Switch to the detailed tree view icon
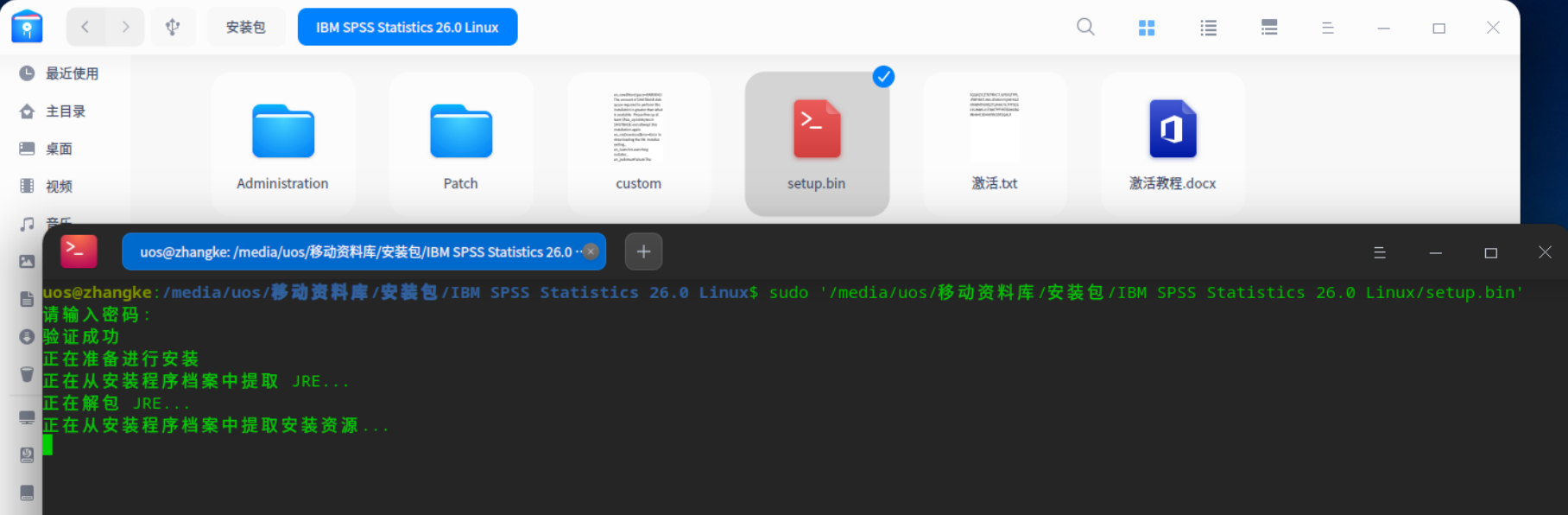Viewport: 1568px width, 515px height. coord(1269,28)
